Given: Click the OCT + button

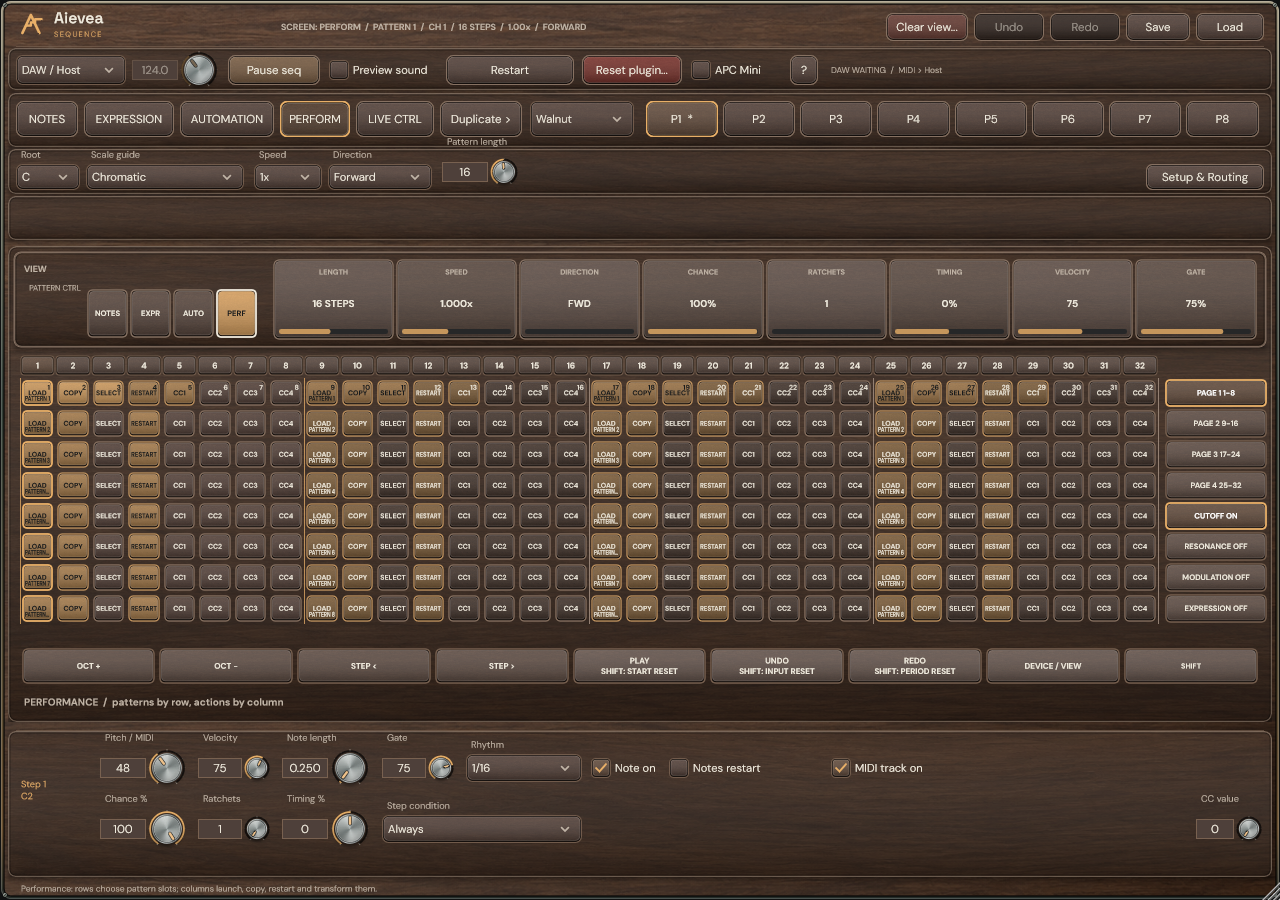Looking at the screenshot, I should tap(89, 666).
